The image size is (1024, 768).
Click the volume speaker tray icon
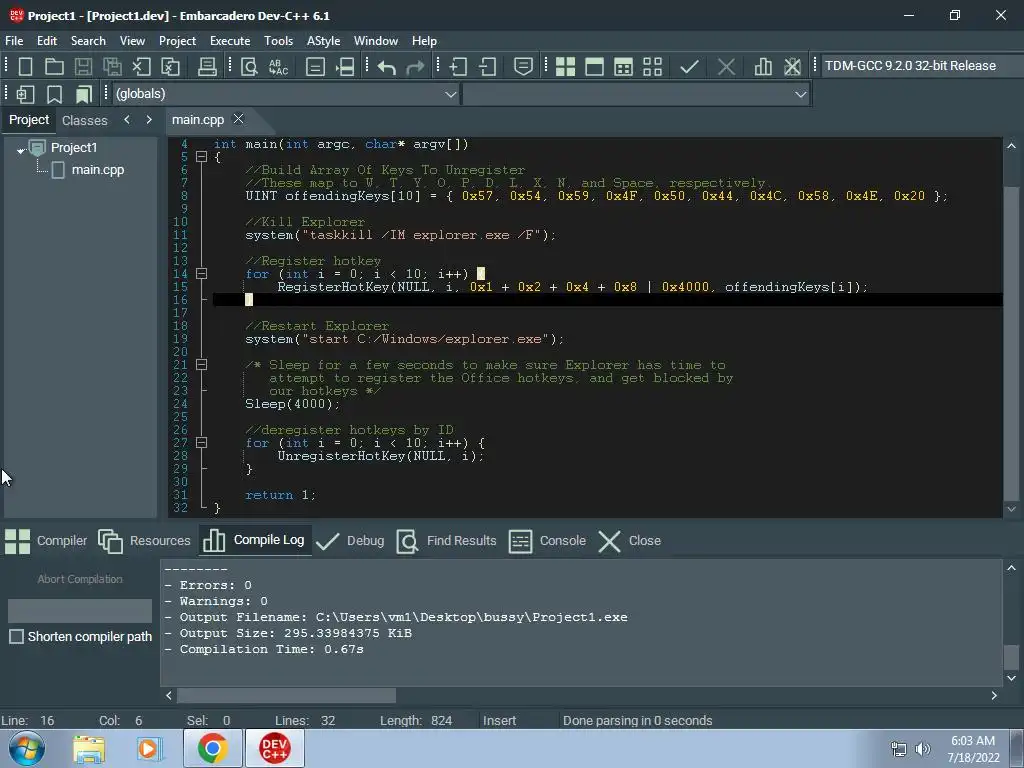coord(922,749)
